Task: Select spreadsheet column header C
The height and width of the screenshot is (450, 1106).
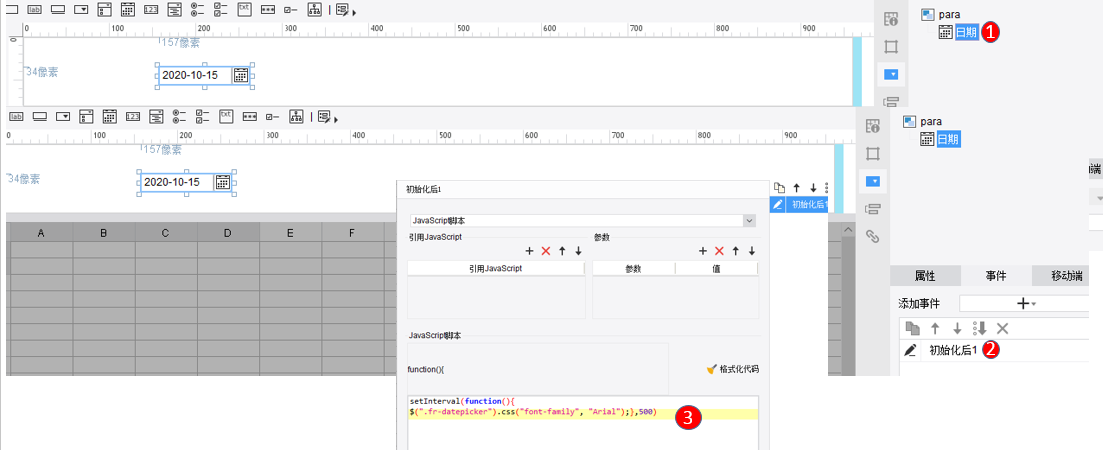Action: (165, 232)
